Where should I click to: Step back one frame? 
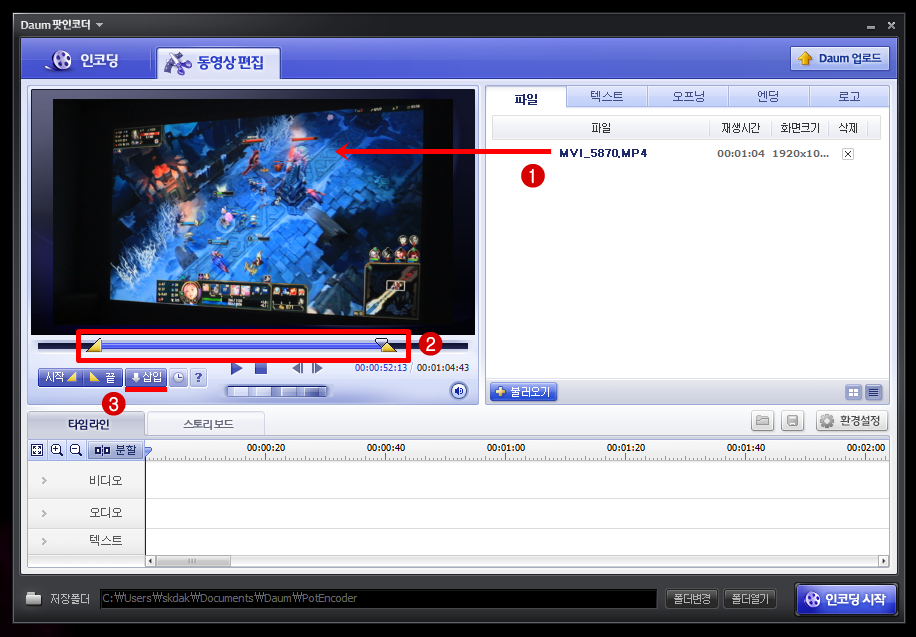(297, 368)
